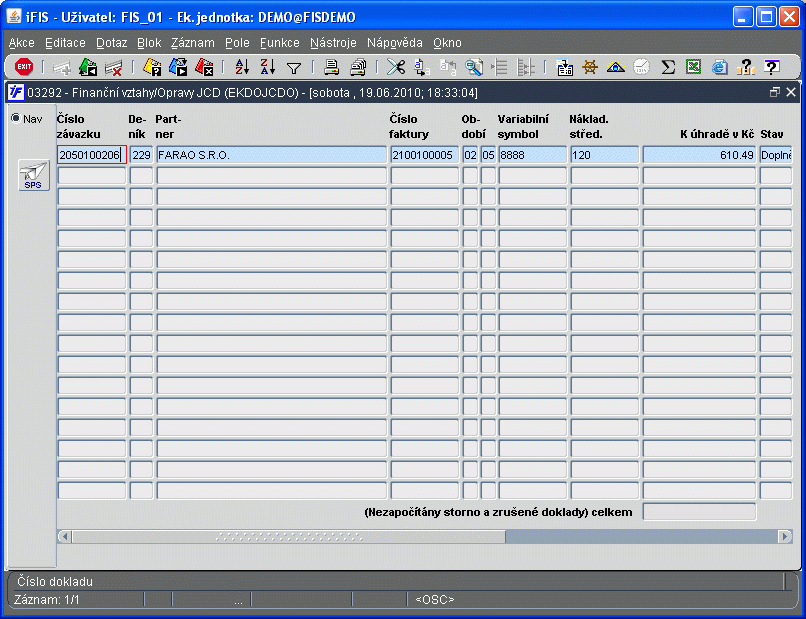806x619 pixels.
Task: Click the období field showing 05
Action: (x=488, y=155)
